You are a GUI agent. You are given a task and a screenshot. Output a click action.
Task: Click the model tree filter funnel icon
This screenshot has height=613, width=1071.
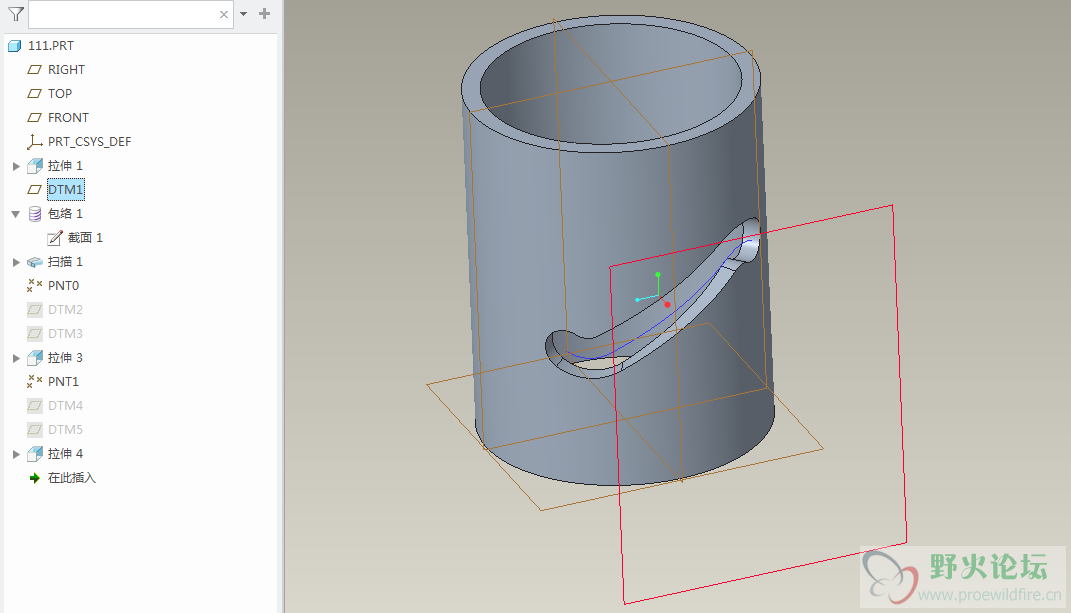pos(15,14)
